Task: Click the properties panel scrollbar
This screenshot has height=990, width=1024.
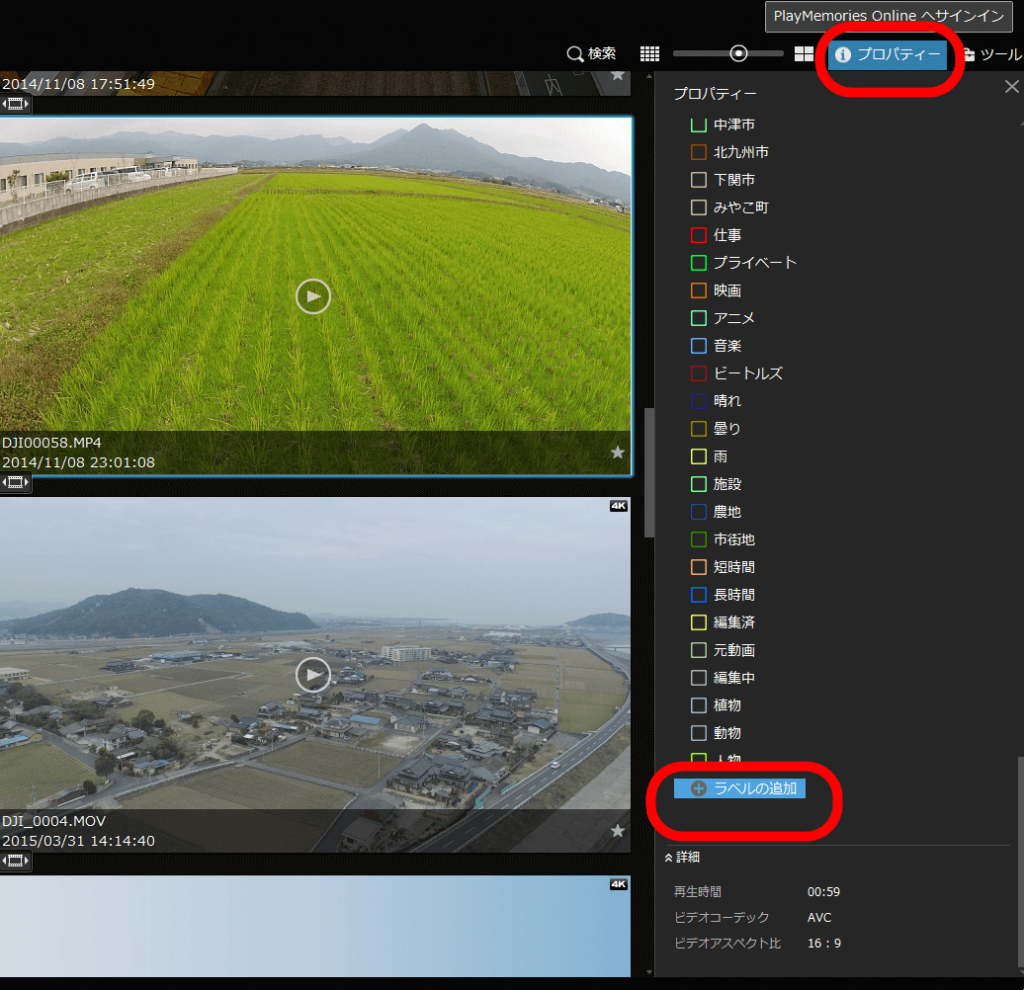Action: 1020,862
